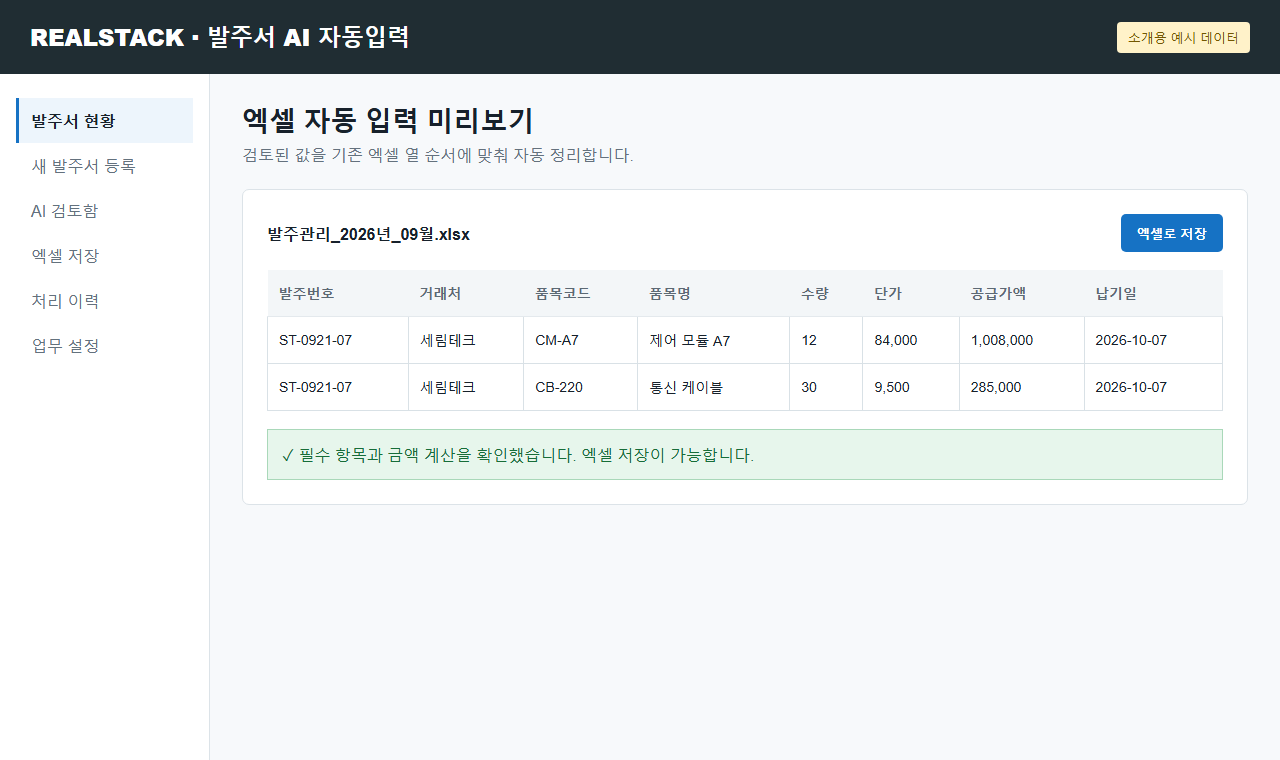Image resolution: width=1280 pixels, height=760 pixels.
Task: Click the quantity 12 cell
Action: point(826,340)
